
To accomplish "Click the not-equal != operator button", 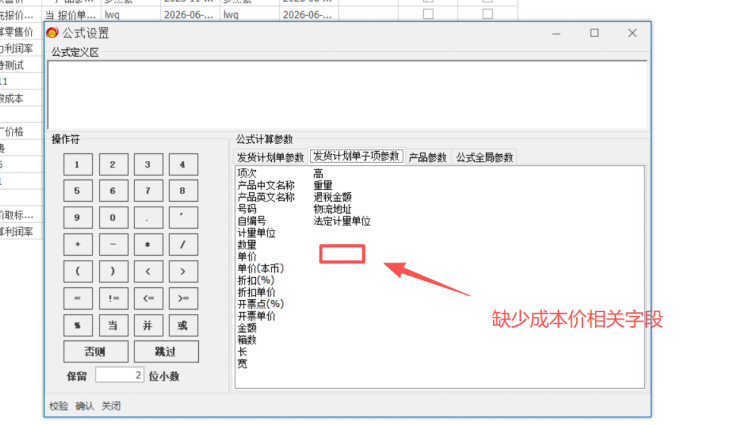I will click(113, 298).
